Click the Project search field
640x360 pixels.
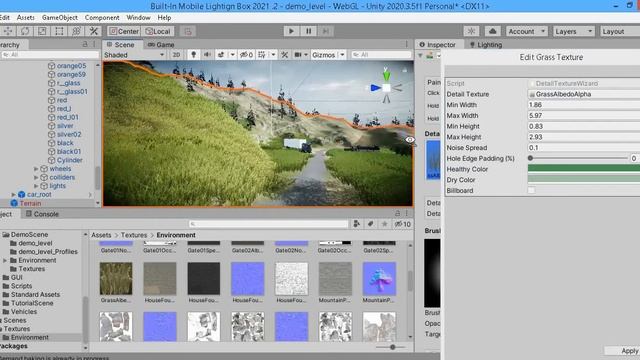coord(268,224)
